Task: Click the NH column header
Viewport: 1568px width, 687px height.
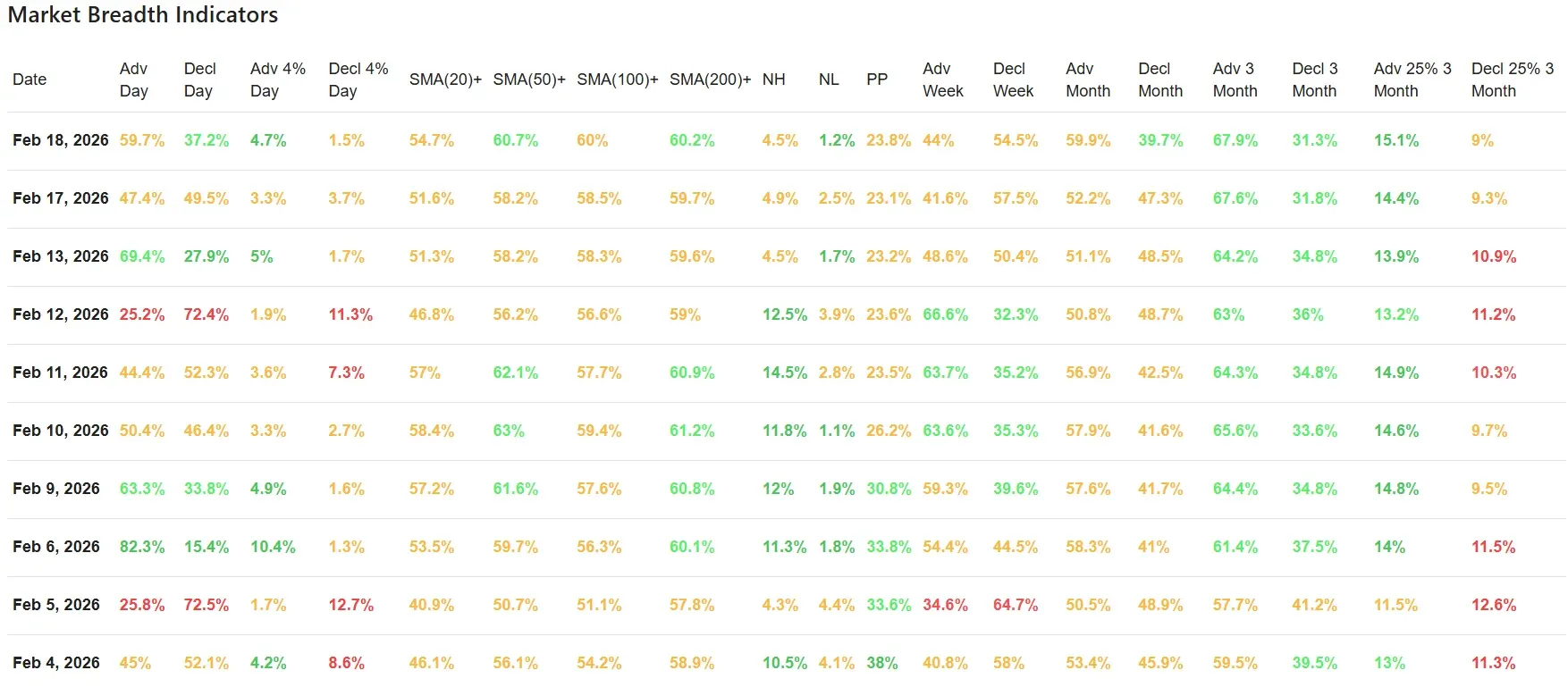Action: [773, 80]
